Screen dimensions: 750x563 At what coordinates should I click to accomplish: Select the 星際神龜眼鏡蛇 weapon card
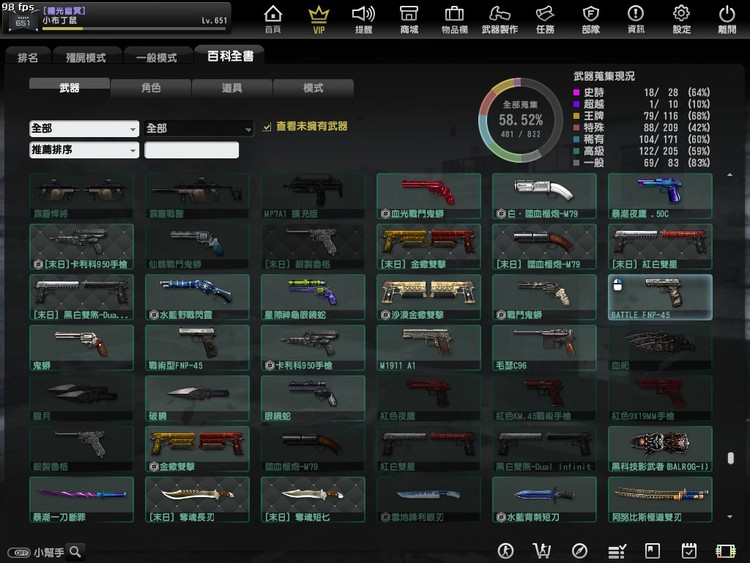click(313, 297)
